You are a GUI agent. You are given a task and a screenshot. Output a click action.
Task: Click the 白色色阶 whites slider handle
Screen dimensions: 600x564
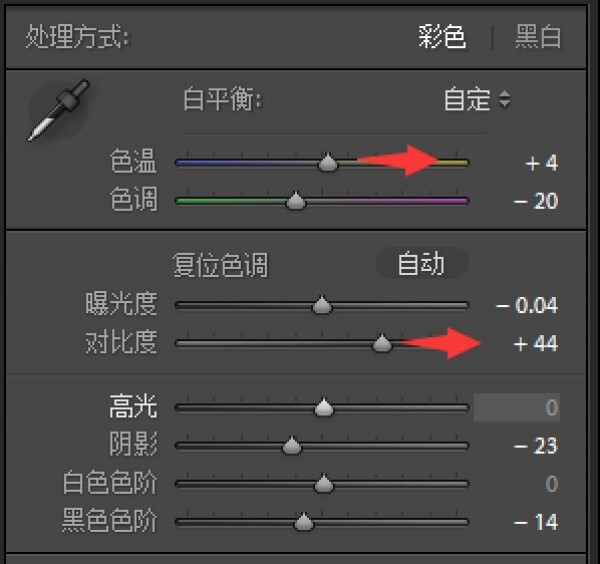tap(324, 484)
